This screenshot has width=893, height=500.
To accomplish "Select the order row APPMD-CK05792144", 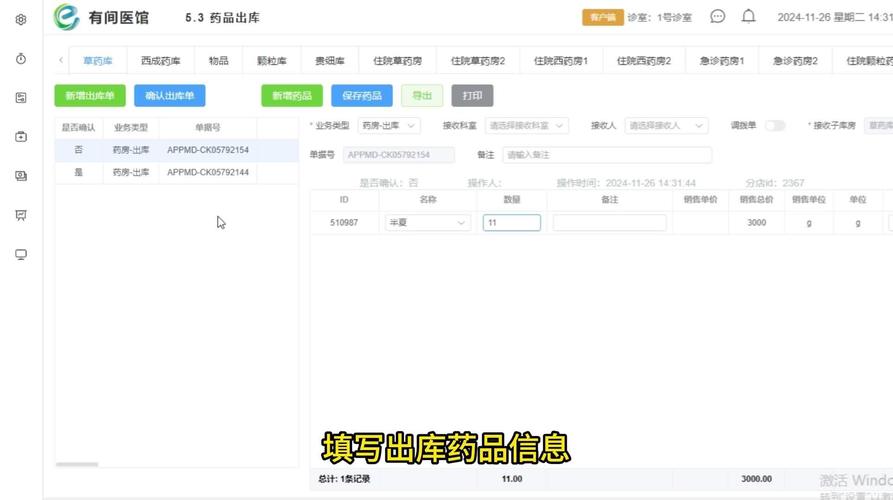I will [177, 172].
